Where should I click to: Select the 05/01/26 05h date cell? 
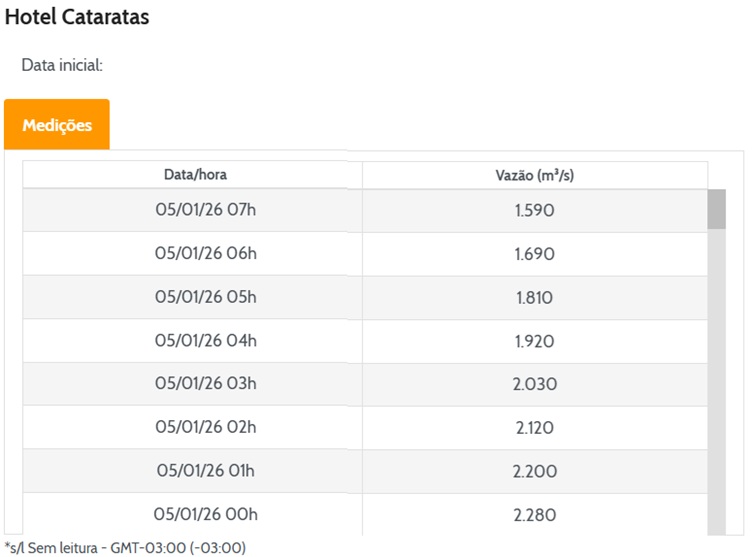tap(206, 298)
